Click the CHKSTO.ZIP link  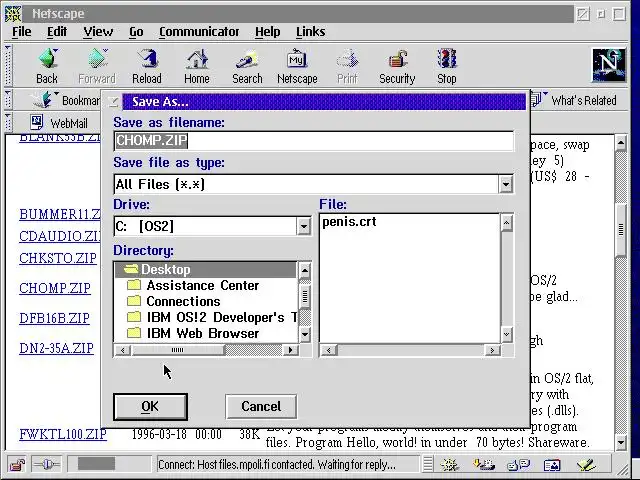tap(58, 258)
